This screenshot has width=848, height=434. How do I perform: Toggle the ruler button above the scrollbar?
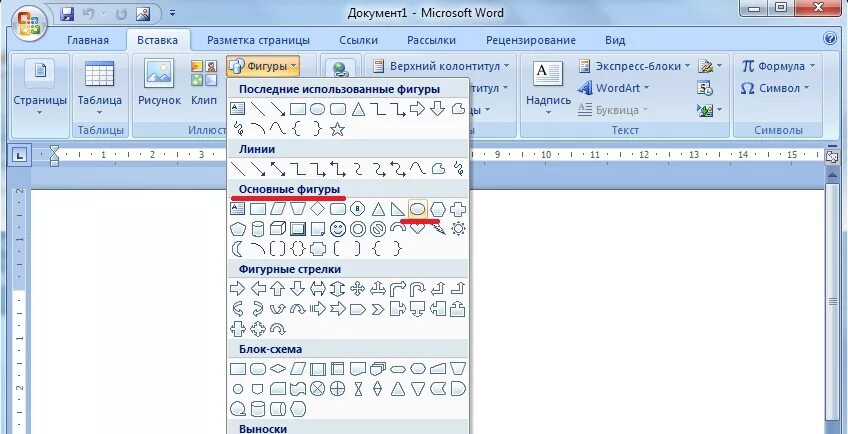[x=831, y=156]
